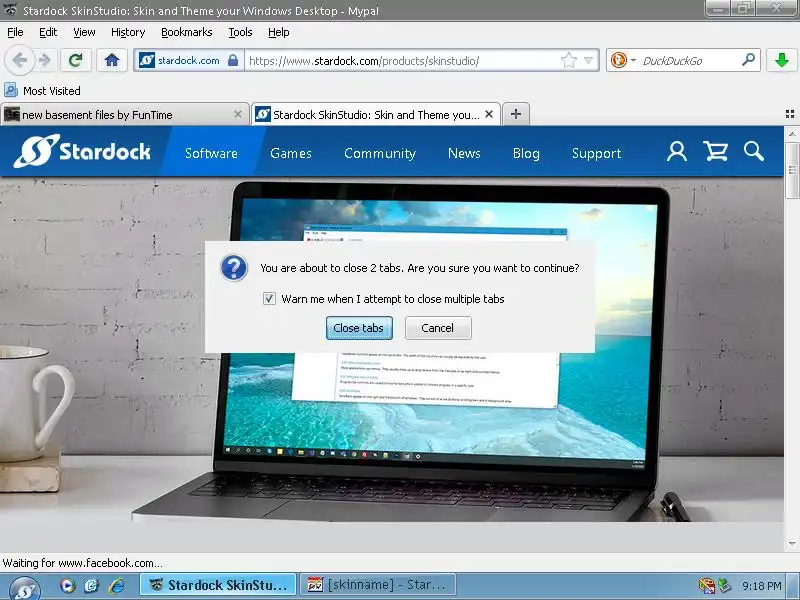The width and height of the screenshot is (800, 600).
Task: Open the Edit menu
Action: 48,32
